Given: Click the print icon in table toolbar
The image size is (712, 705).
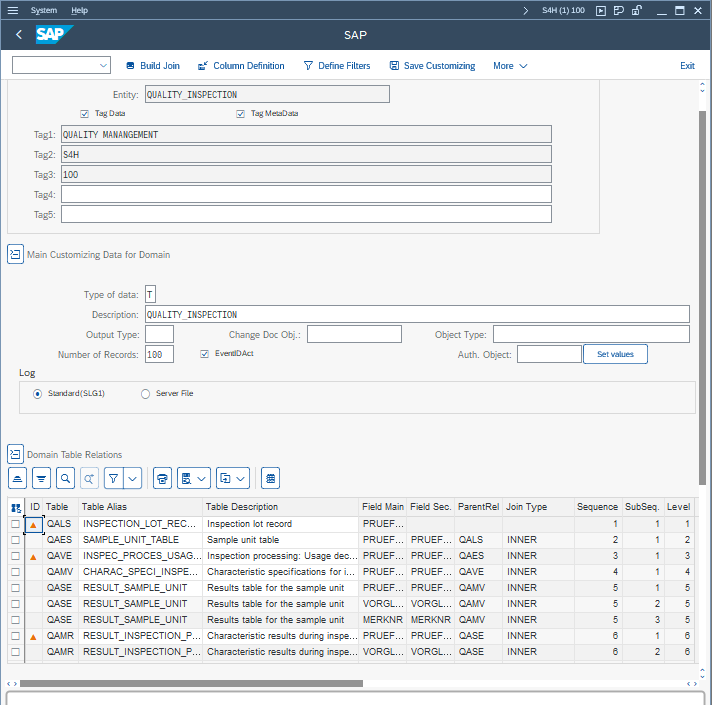Looking at the screenshot, I should (x=163, y=478).
